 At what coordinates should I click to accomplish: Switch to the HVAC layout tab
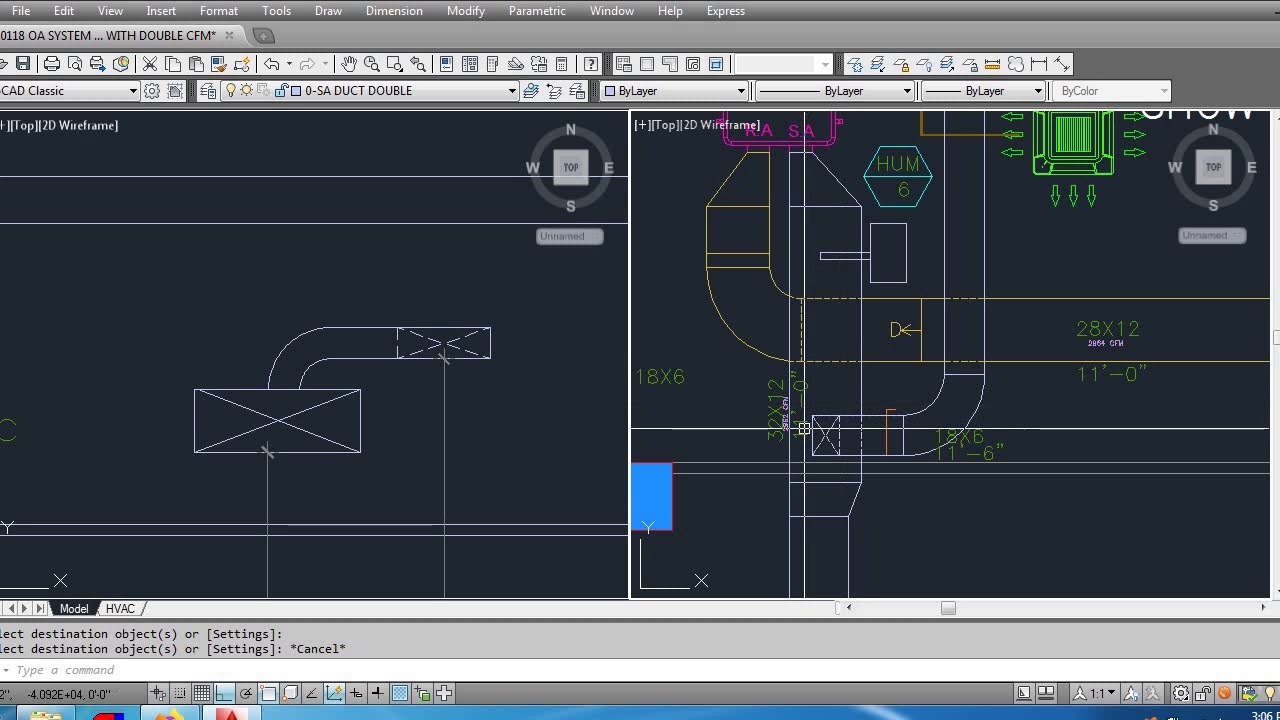[120, 608]
